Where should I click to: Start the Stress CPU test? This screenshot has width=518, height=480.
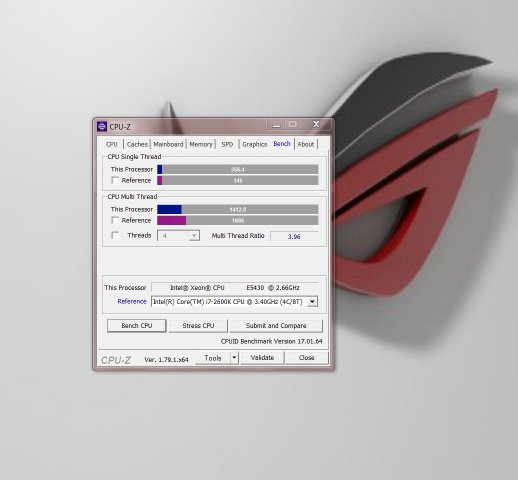[198, 326]
